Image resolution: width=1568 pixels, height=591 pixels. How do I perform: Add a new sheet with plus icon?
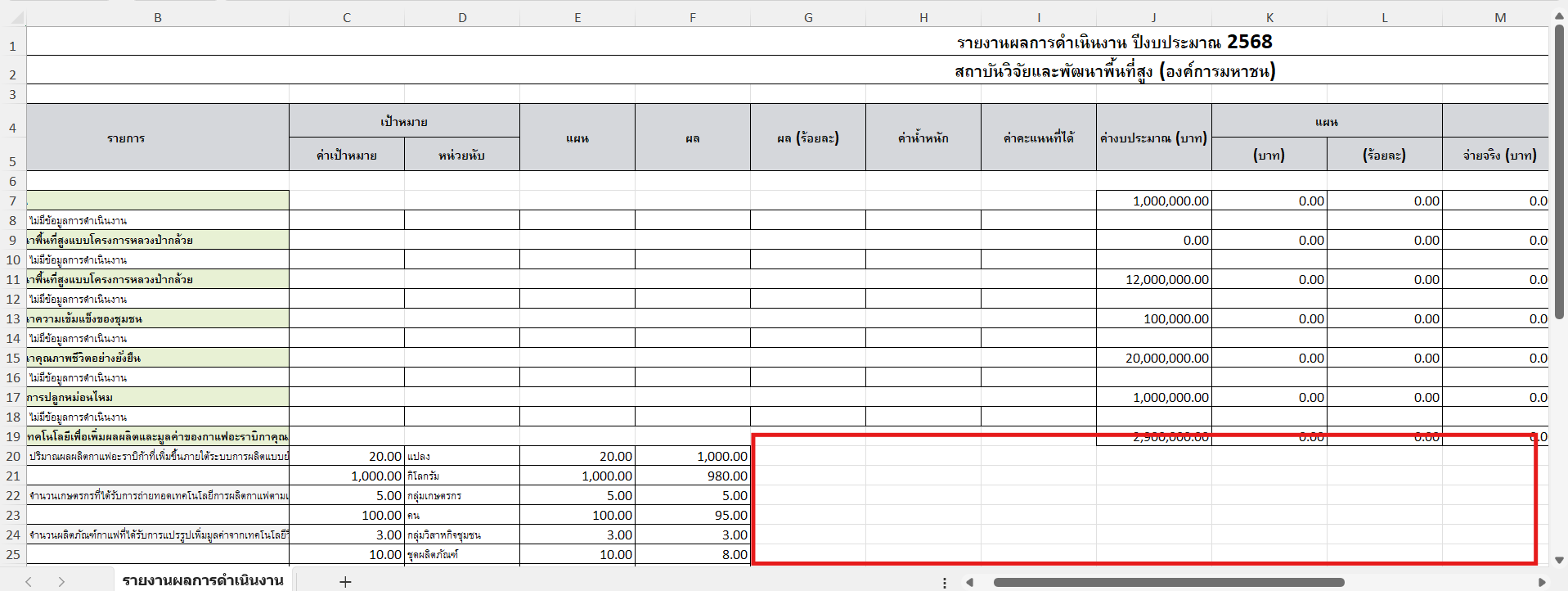[x=345, y=582]
